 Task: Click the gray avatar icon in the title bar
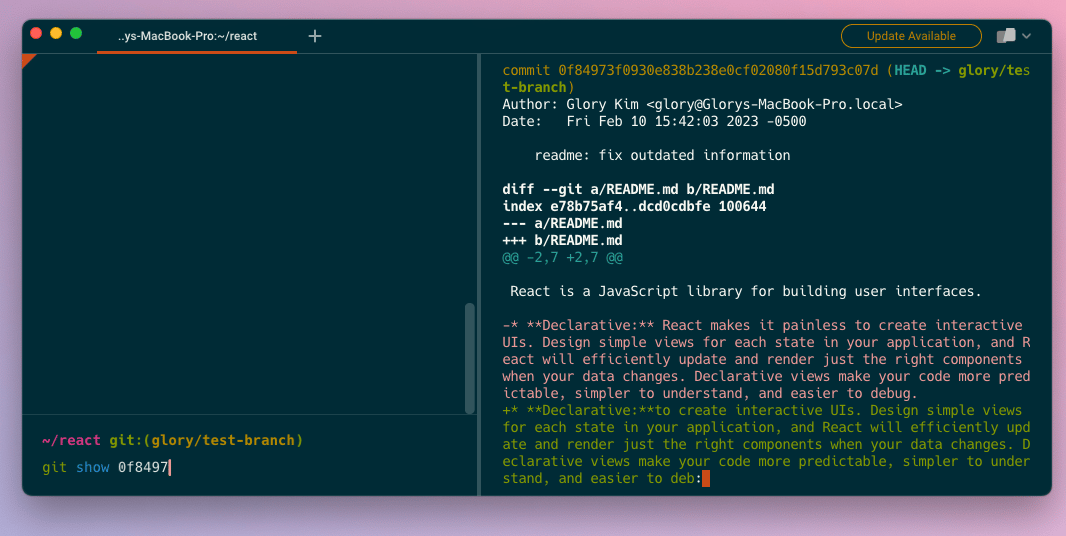coord(1005,36)
